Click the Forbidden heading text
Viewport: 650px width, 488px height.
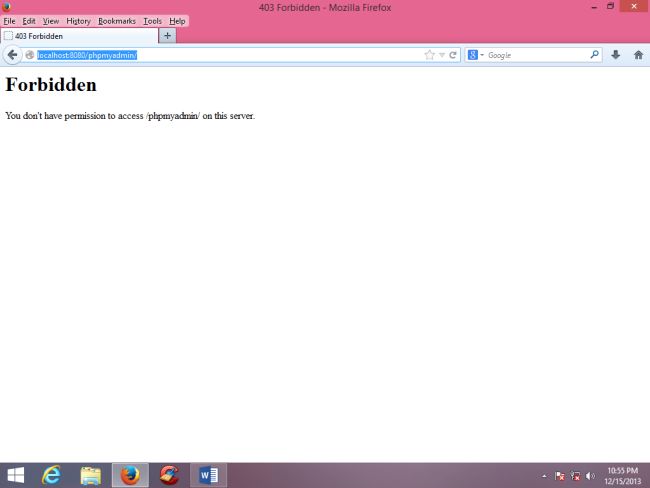51,85
